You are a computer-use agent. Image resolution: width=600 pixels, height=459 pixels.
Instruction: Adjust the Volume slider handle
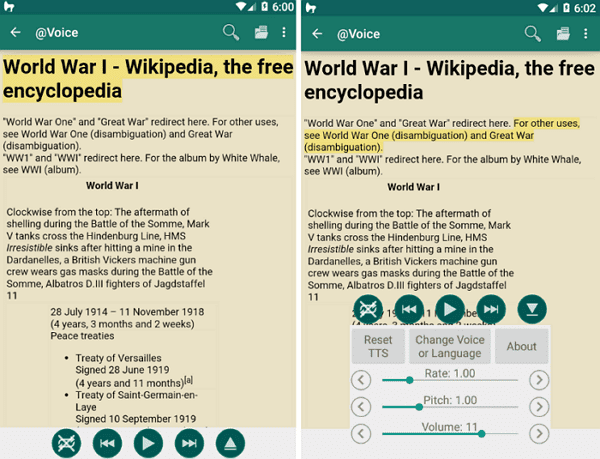[x=482, y=434]
